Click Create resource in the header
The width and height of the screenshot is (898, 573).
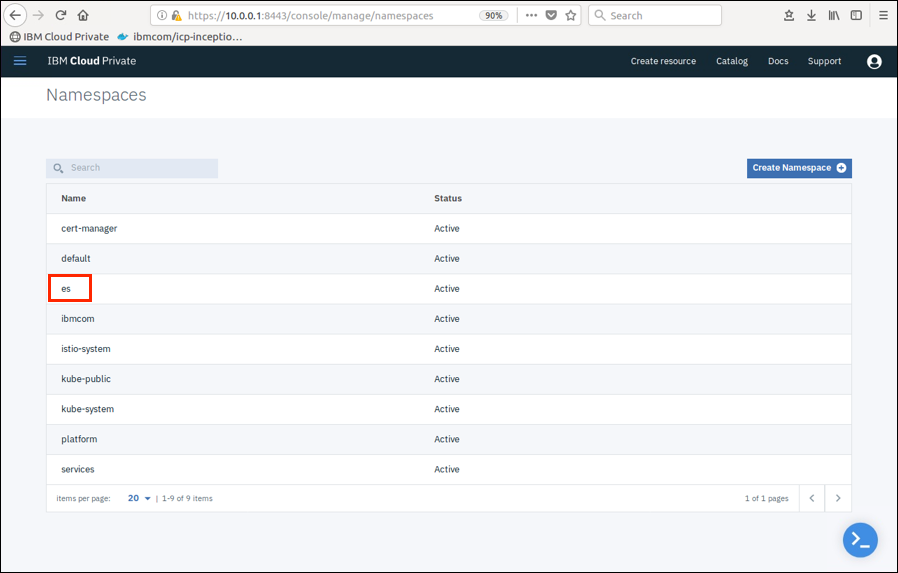point(663,61)
